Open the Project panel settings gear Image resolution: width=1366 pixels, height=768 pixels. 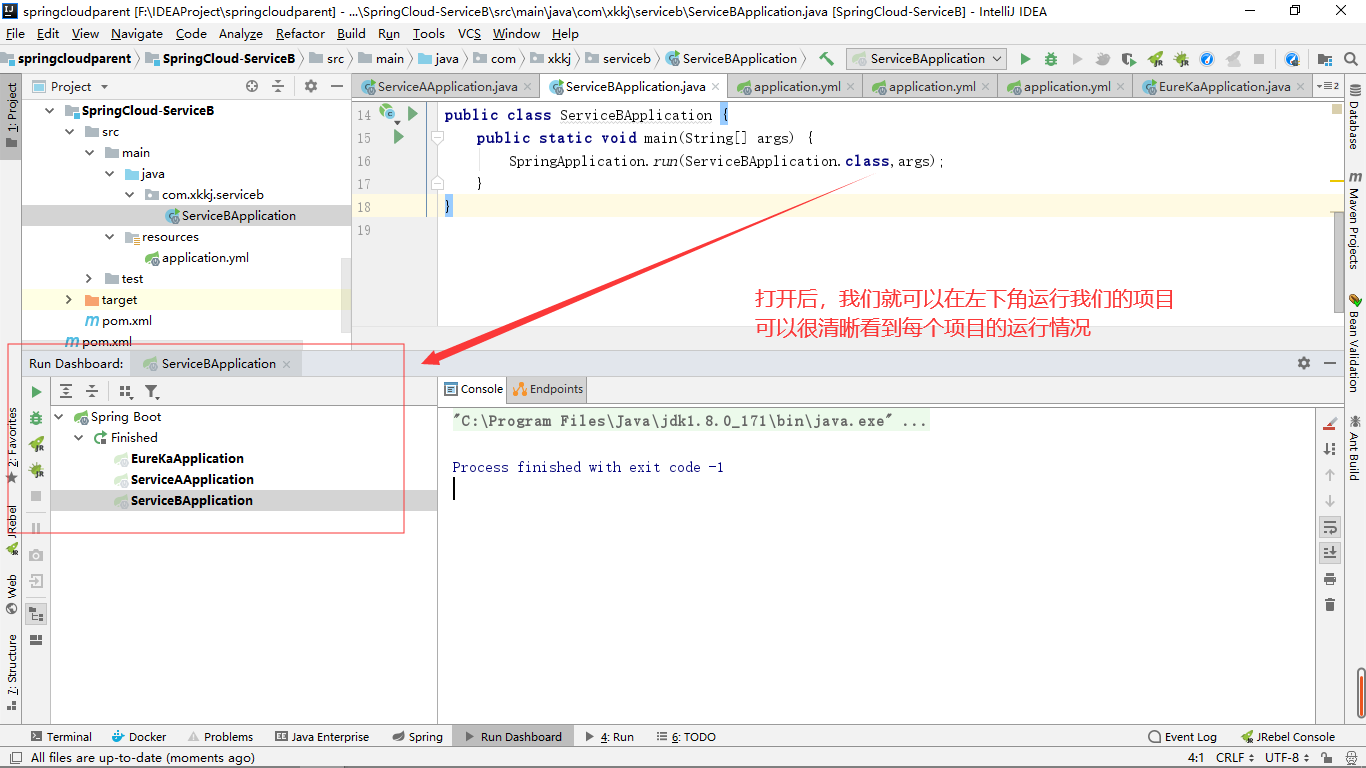point(311,87)
